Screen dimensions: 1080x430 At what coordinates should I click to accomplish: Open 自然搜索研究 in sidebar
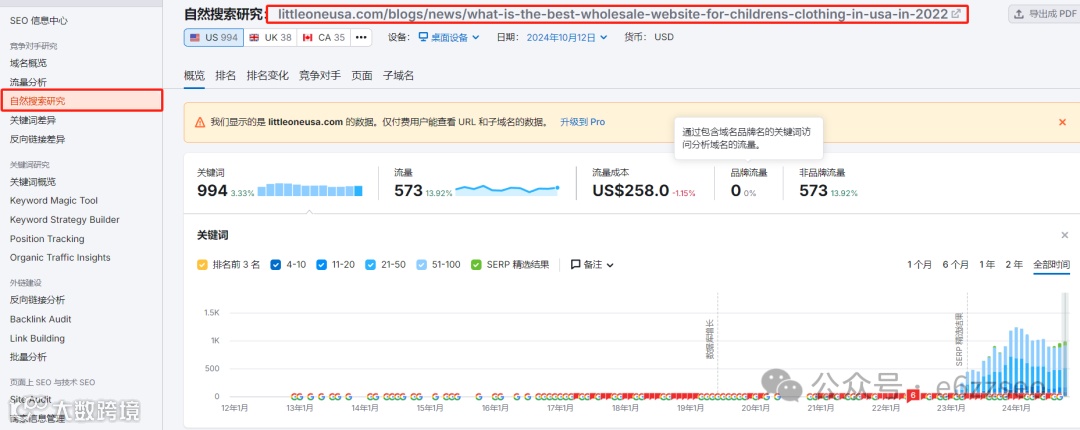81,101
